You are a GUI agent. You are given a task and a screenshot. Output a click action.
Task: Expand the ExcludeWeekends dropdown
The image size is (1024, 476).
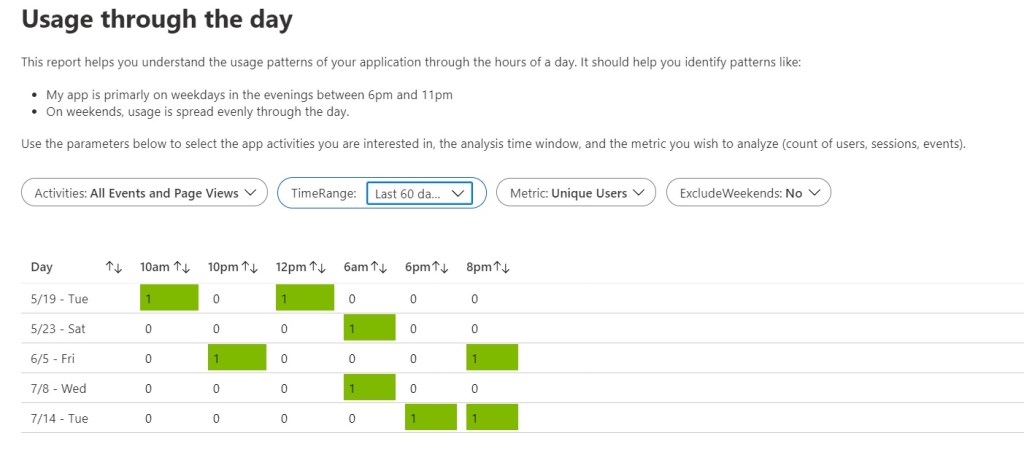point(748,193)
